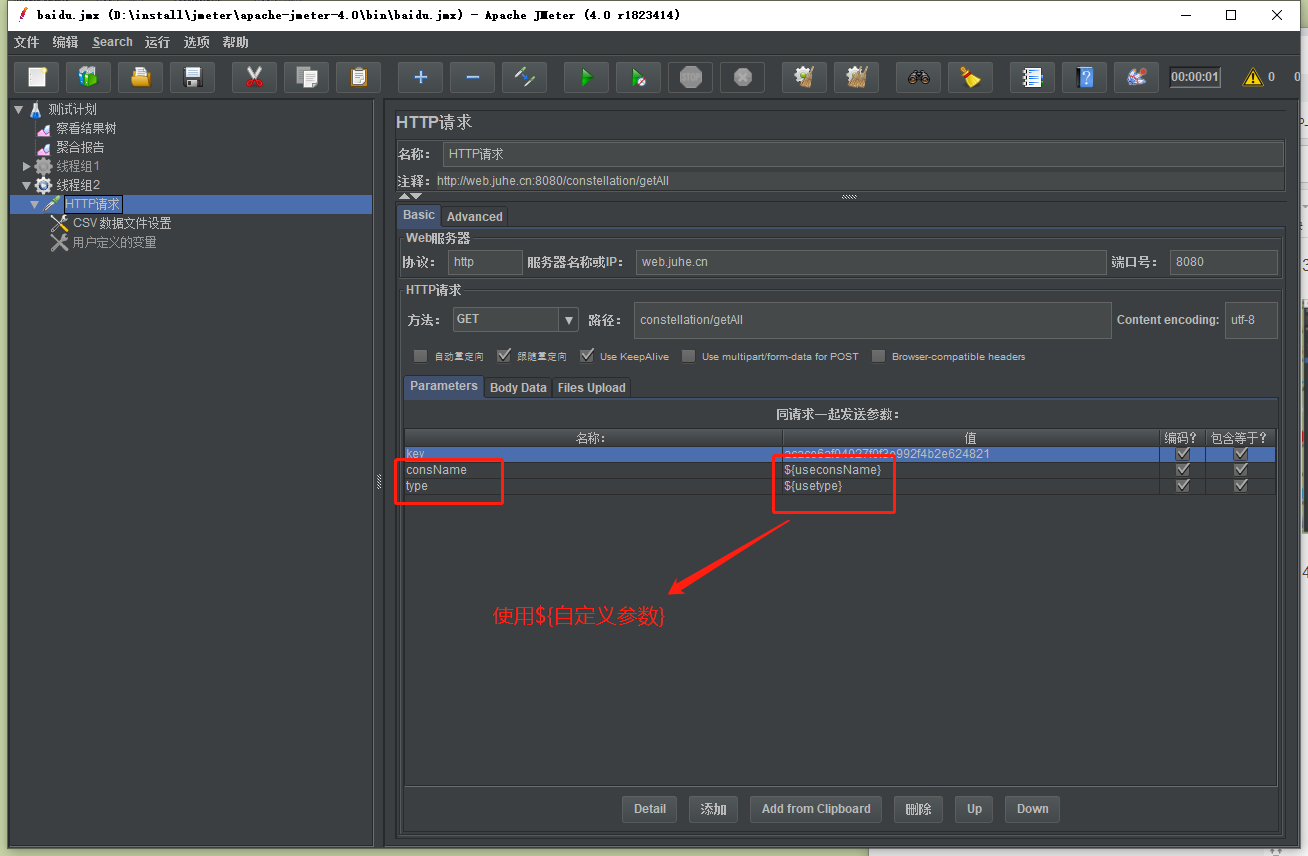
Task: Select CSV 数据文件设置 tree node
Action: pyautogui.click(x=122, y=223)
